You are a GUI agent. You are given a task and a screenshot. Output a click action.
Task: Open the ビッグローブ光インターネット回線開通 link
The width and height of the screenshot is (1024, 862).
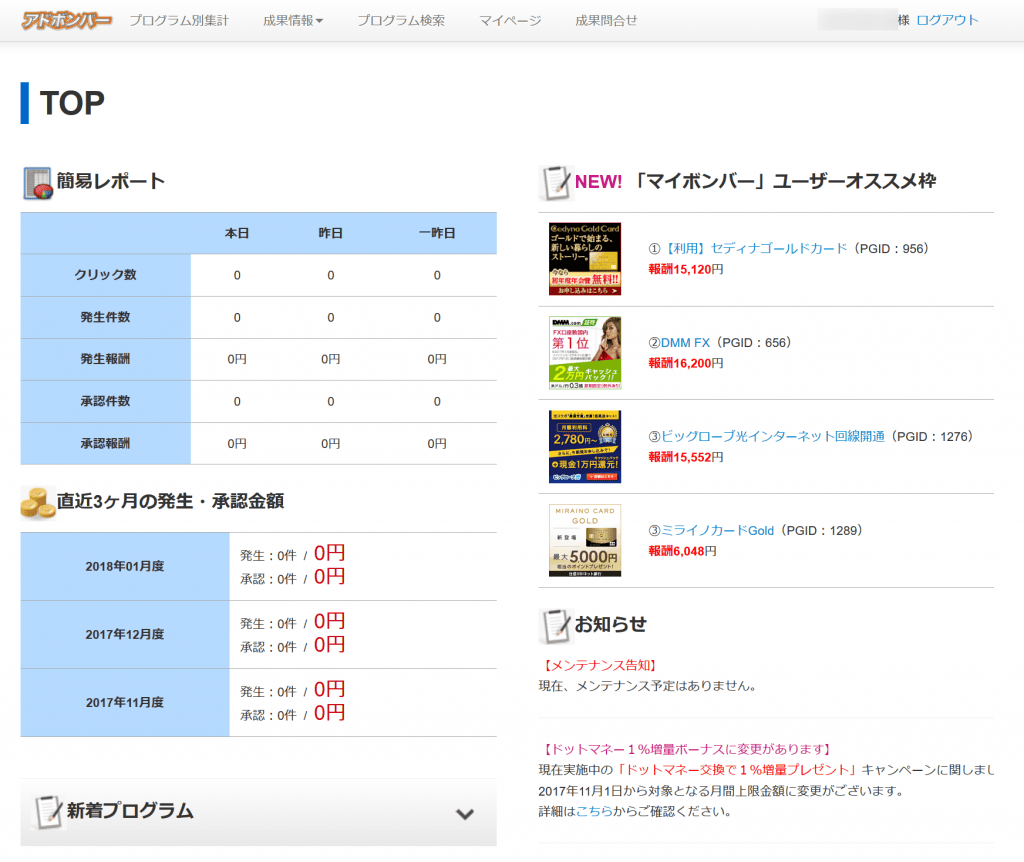(773, 437)
